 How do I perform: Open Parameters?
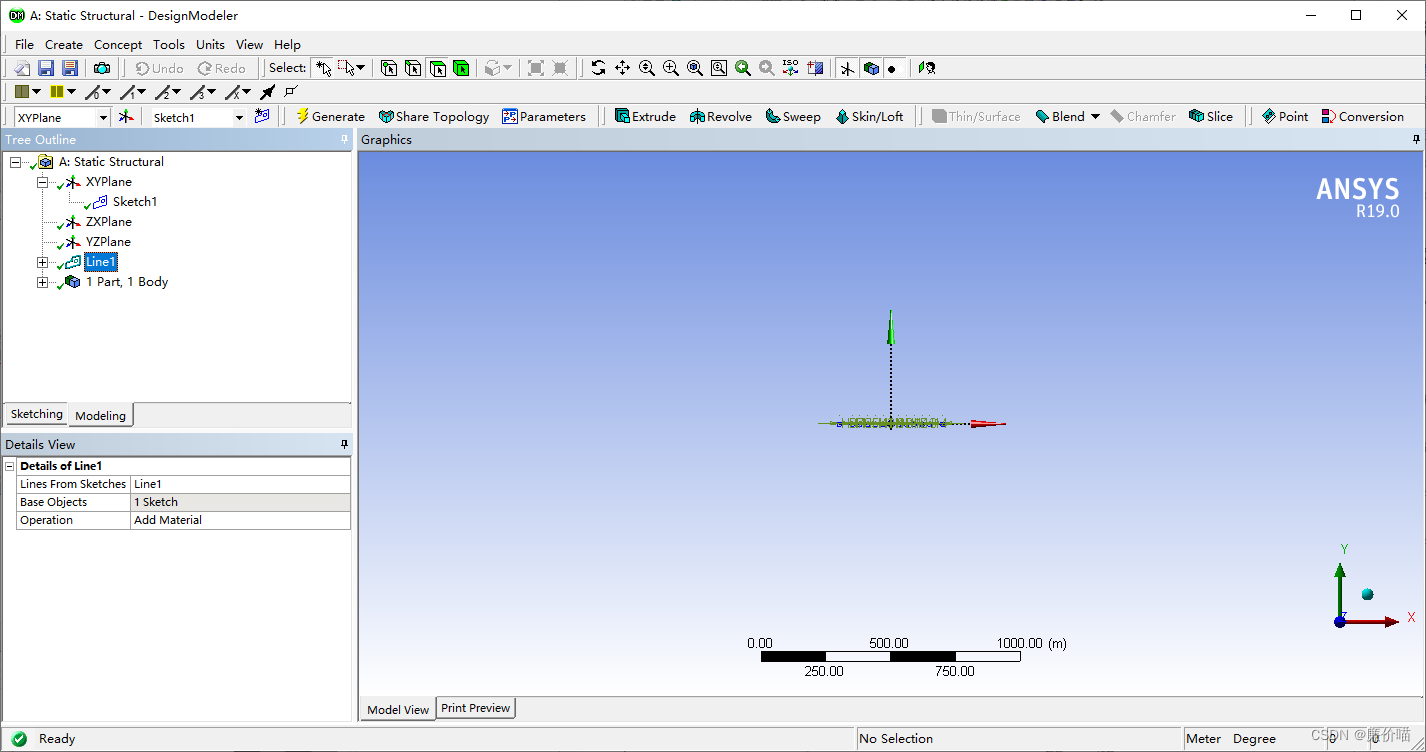click(544, 117)
